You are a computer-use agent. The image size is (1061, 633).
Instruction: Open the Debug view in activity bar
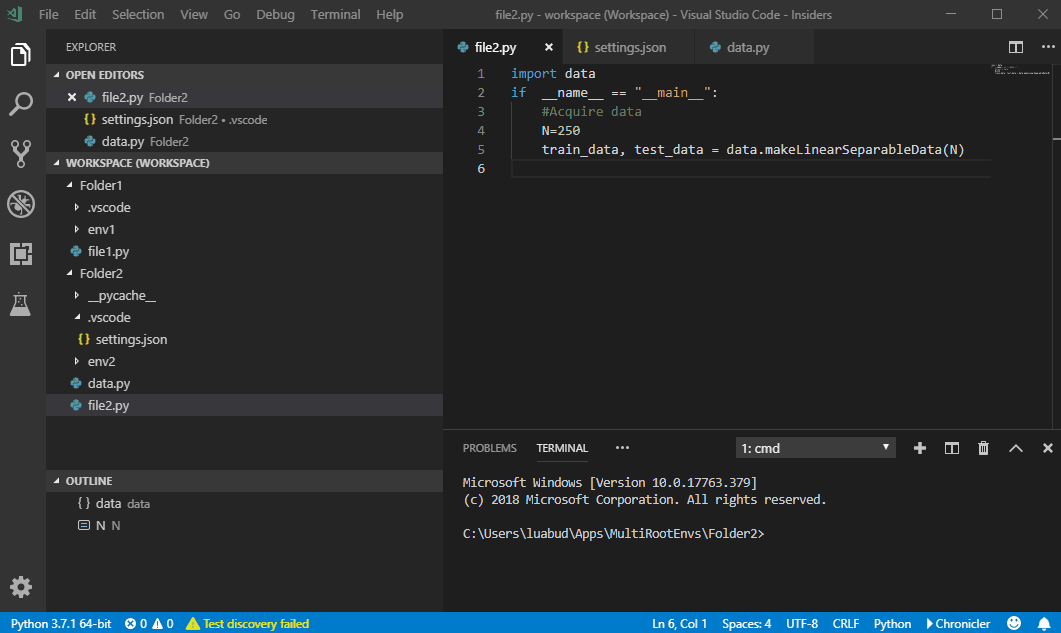click(21, 204)
